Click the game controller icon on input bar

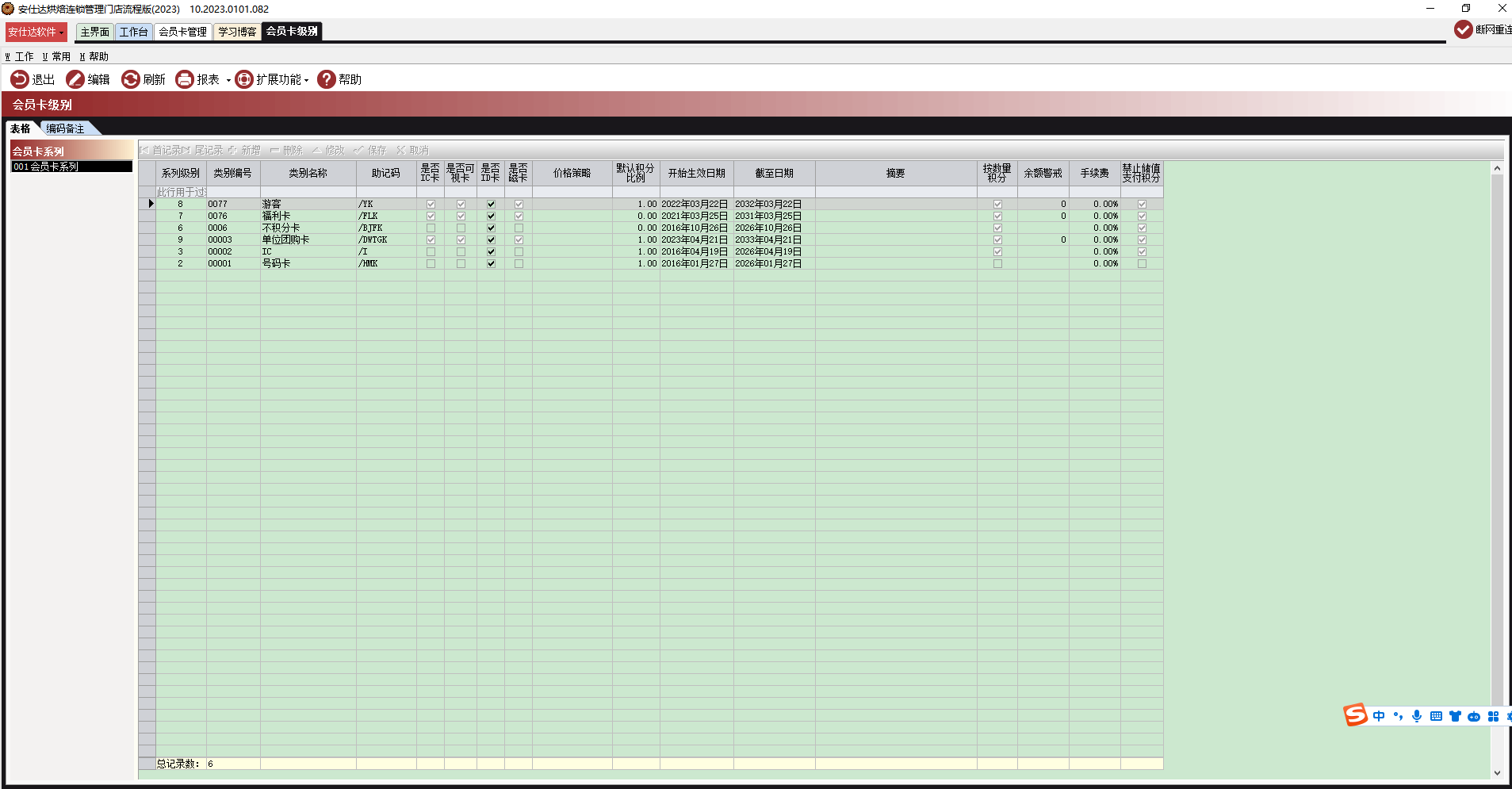(1474, 717)
